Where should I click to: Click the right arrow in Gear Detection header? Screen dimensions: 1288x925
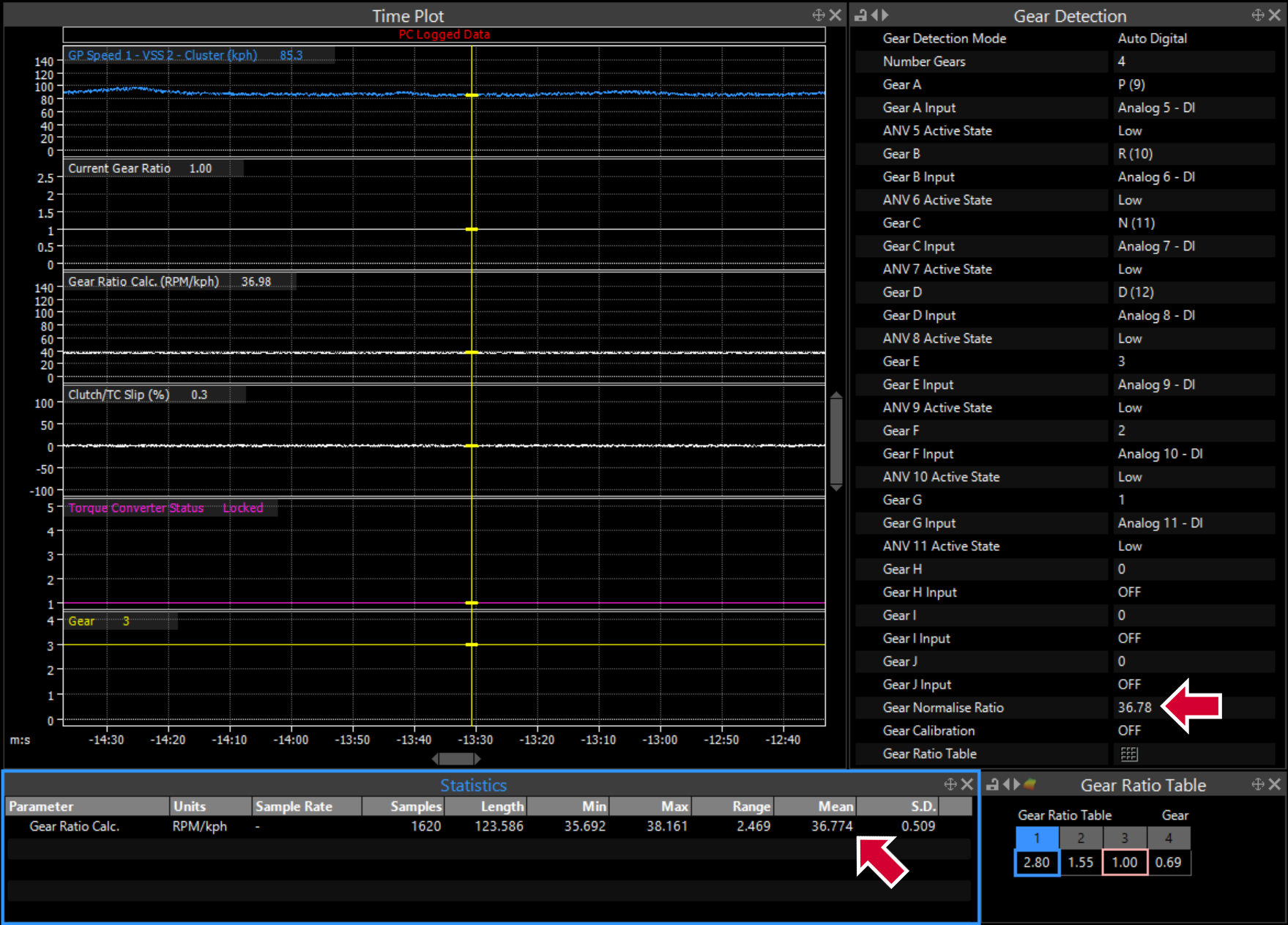click(885, 15)
